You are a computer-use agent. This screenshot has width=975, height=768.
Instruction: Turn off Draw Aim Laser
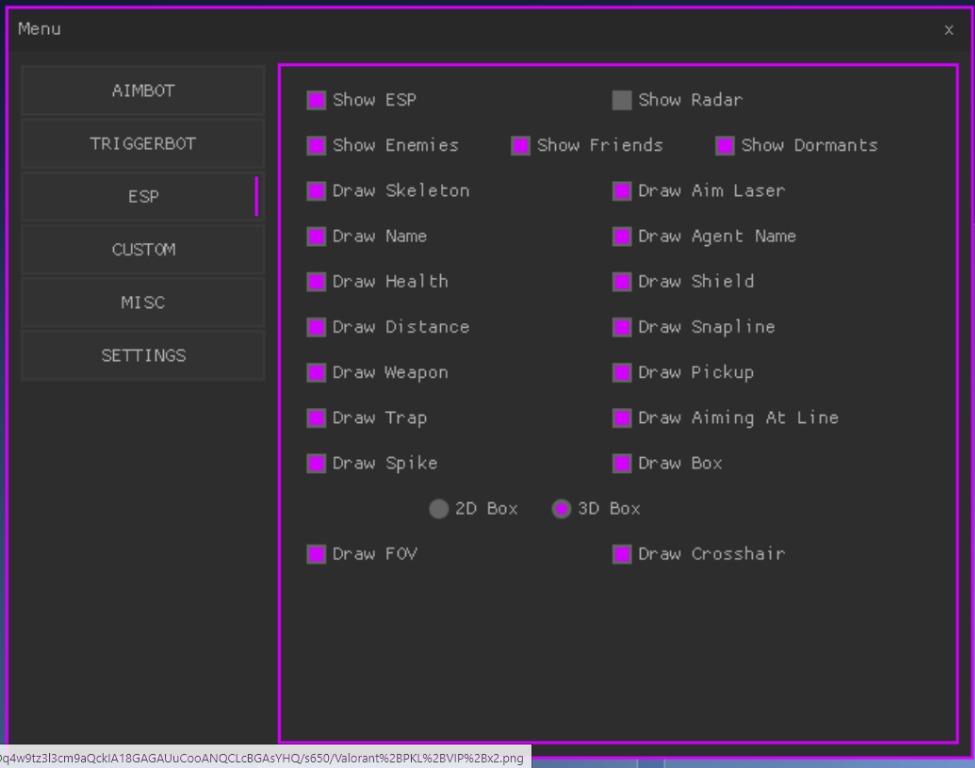pyautogui.click(x=622, y=191)
